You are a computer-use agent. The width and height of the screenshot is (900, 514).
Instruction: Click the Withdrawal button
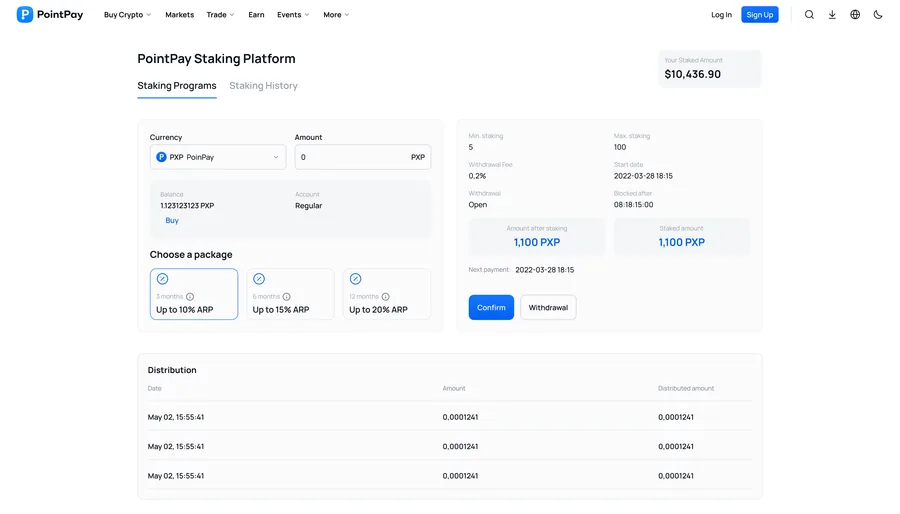point(548,307)
